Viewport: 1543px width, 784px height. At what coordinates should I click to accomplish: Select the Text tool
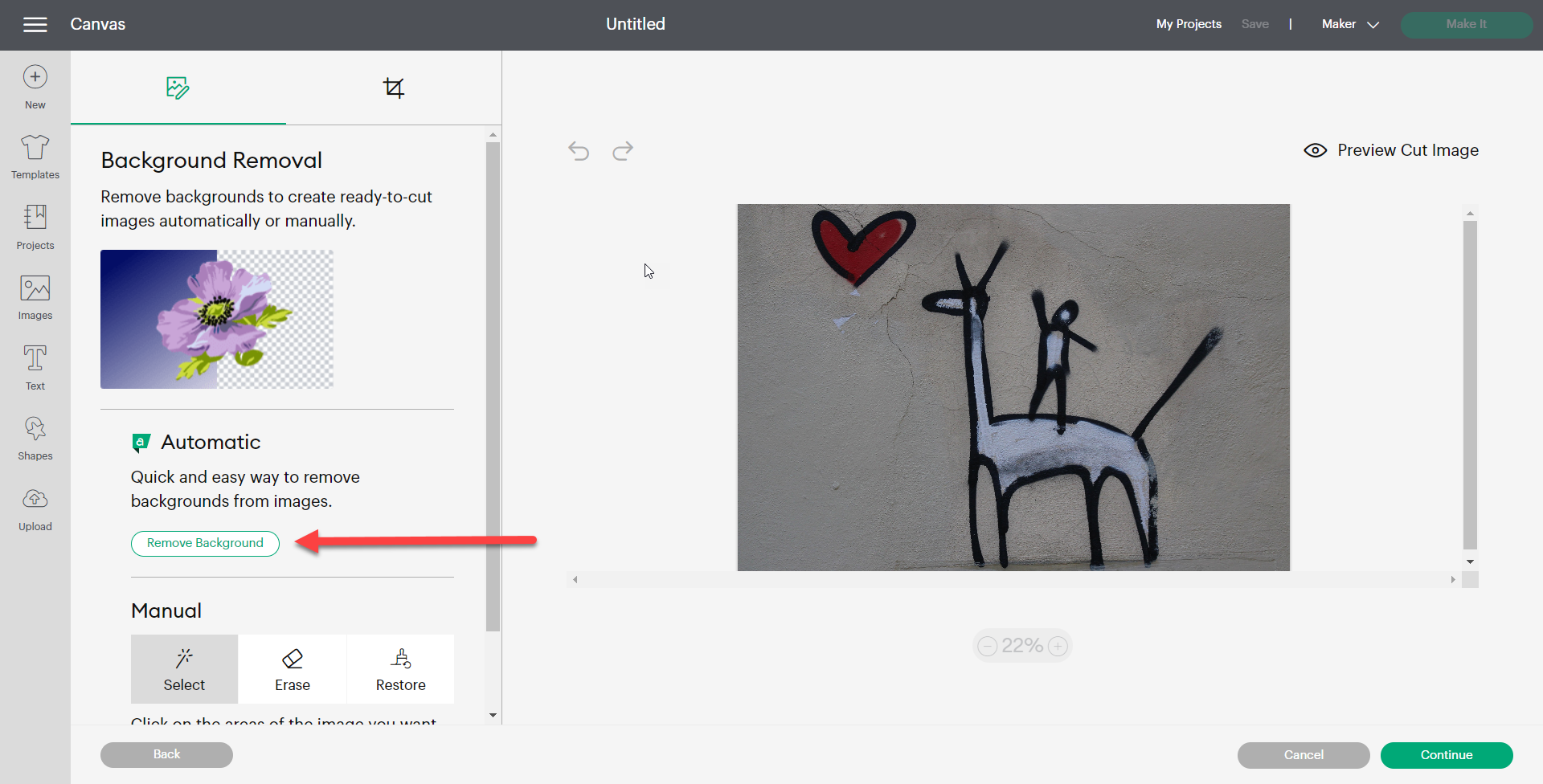tap(35, 367)
